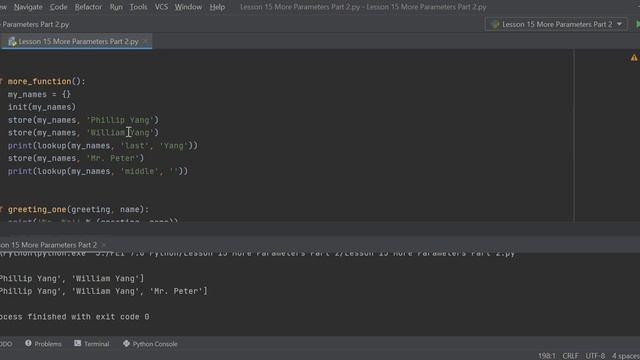The height and width of the screenshot is (360, 640).
Task: Click output line ending with 'William Yang']
Action: point(72,279)
